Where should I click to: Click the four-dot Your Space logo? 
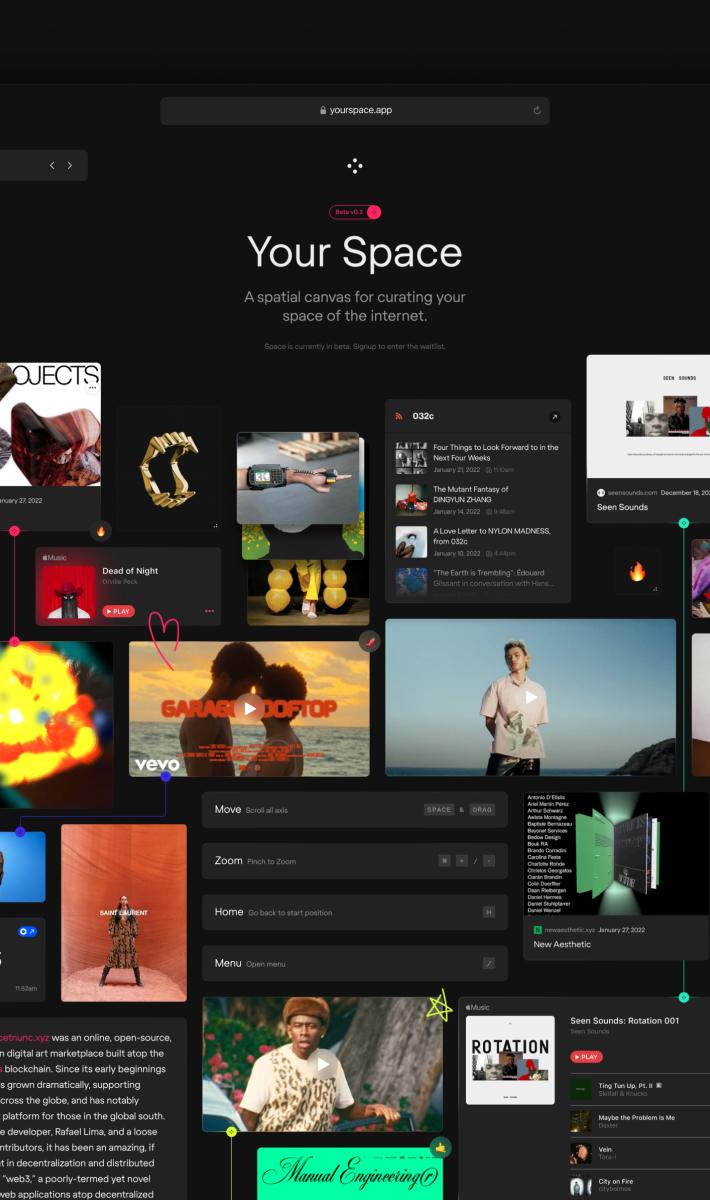coord(355,166)
